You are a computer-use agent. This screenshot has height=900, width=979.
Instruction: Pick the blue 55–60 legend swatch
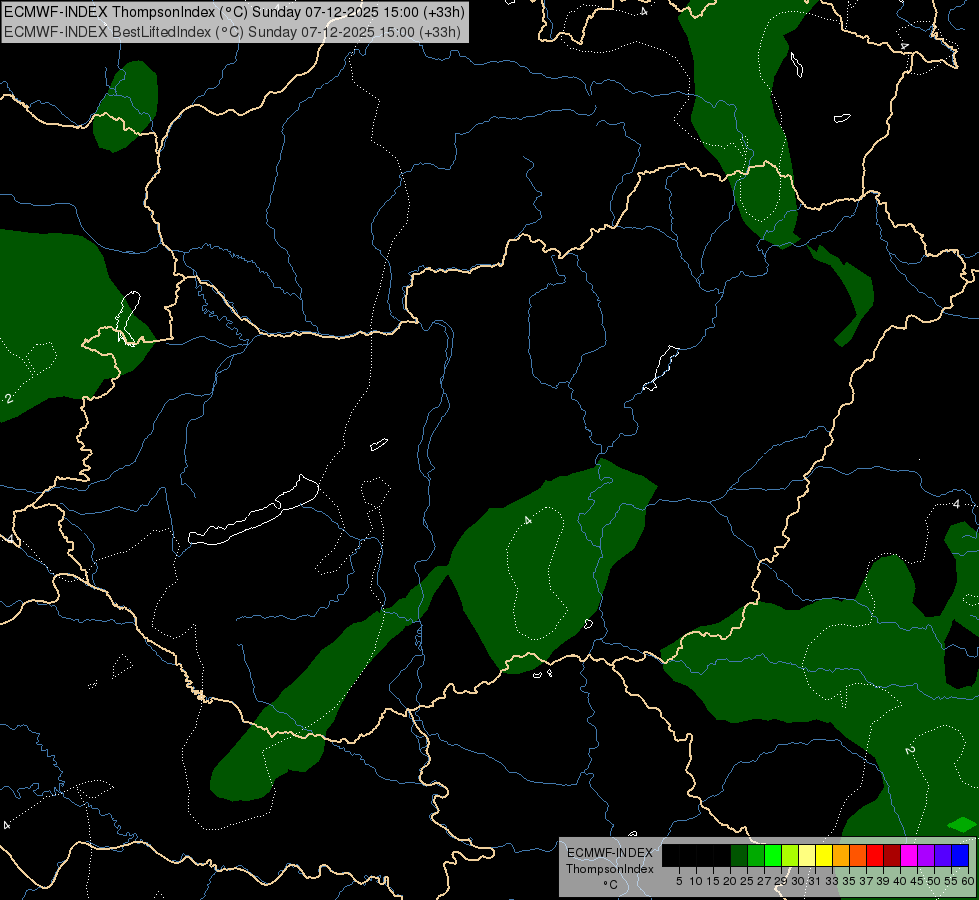960,855
